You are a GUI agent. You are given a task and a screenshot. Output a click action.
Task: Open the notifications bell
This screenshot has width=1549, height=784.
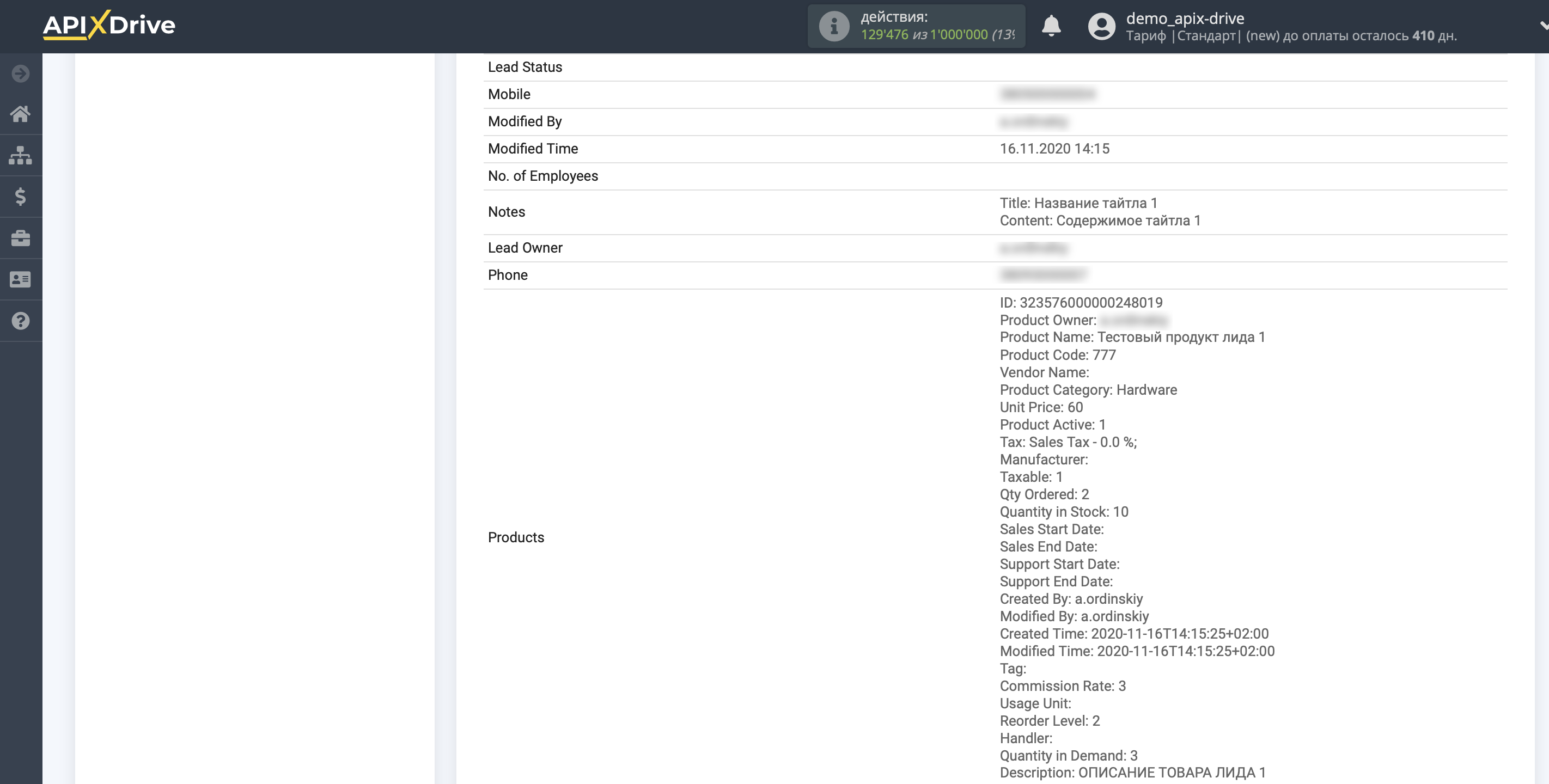pos(1051,26)
